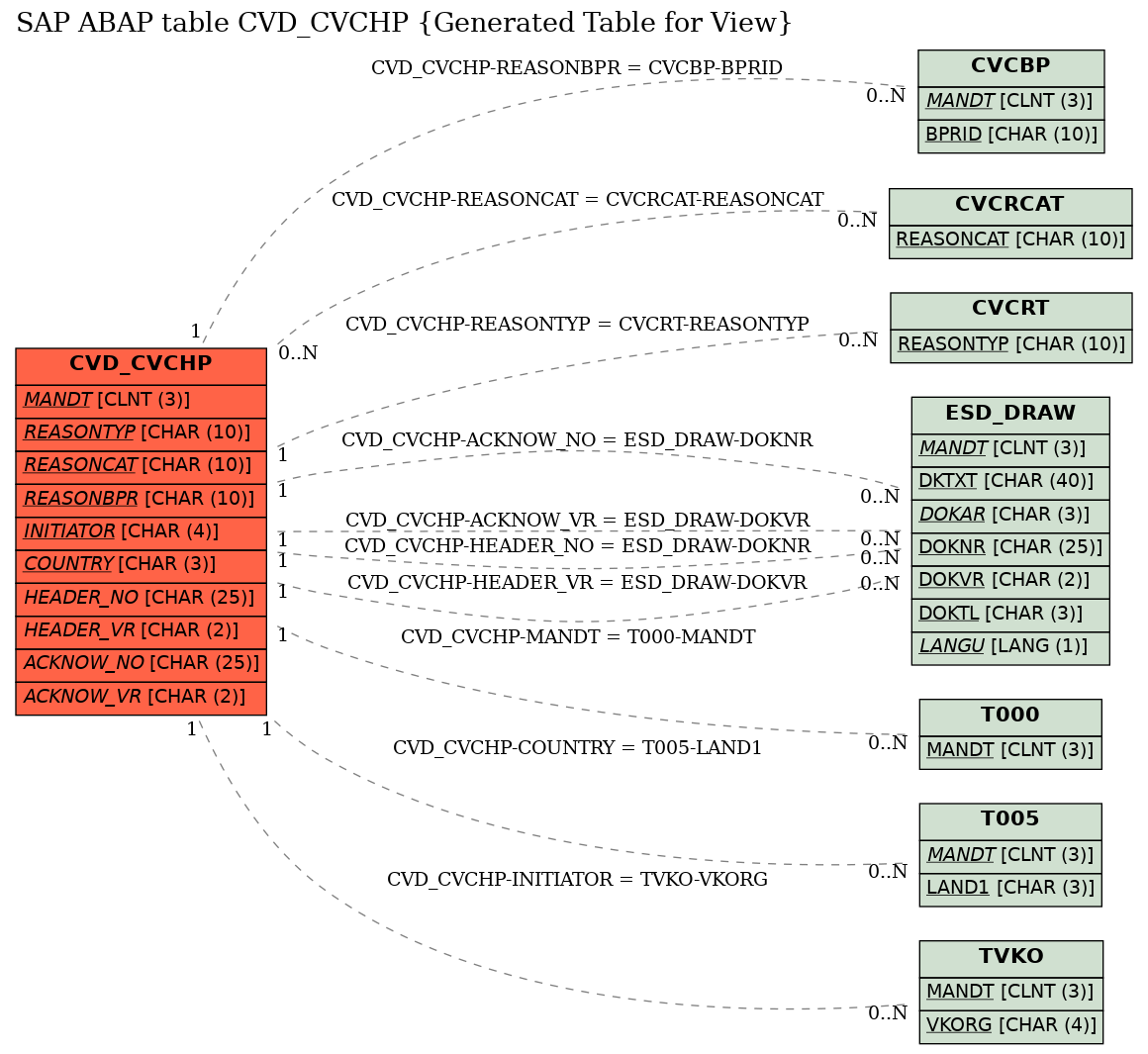
Task: Select MANDT field in CVD_CVCHP table
Action: (141, 400)
